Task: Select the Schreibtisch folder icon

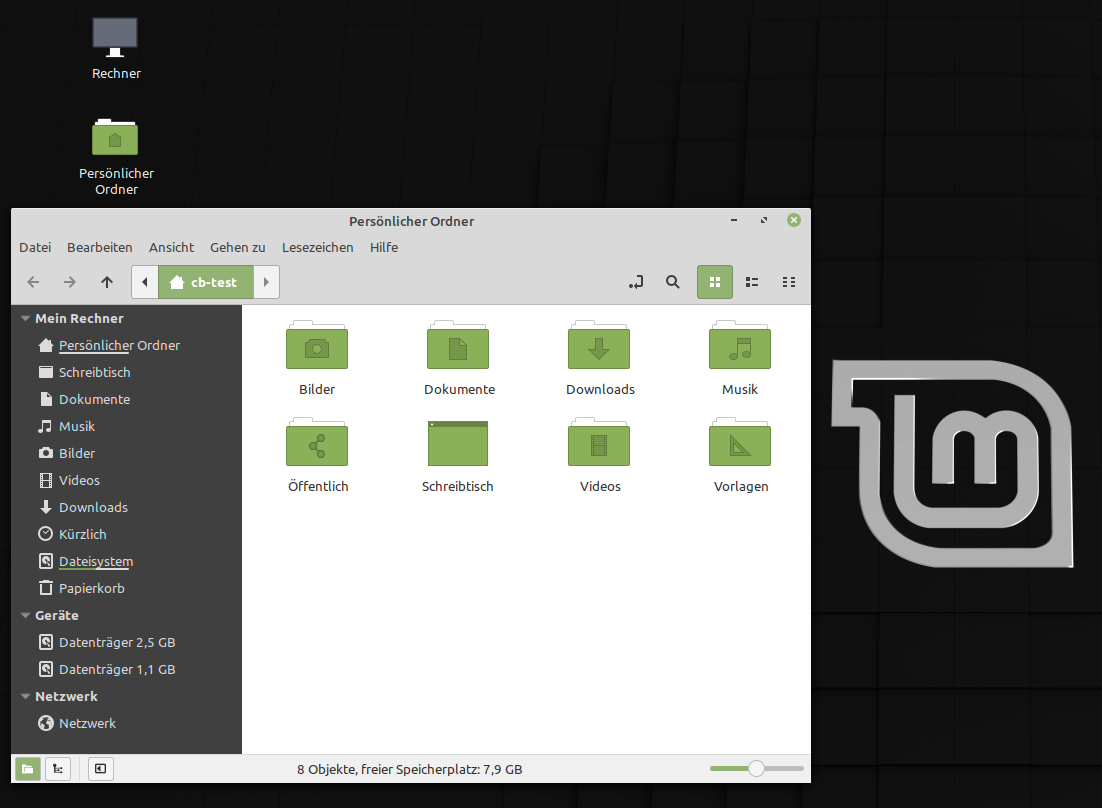Action: [x=458, y=443]
